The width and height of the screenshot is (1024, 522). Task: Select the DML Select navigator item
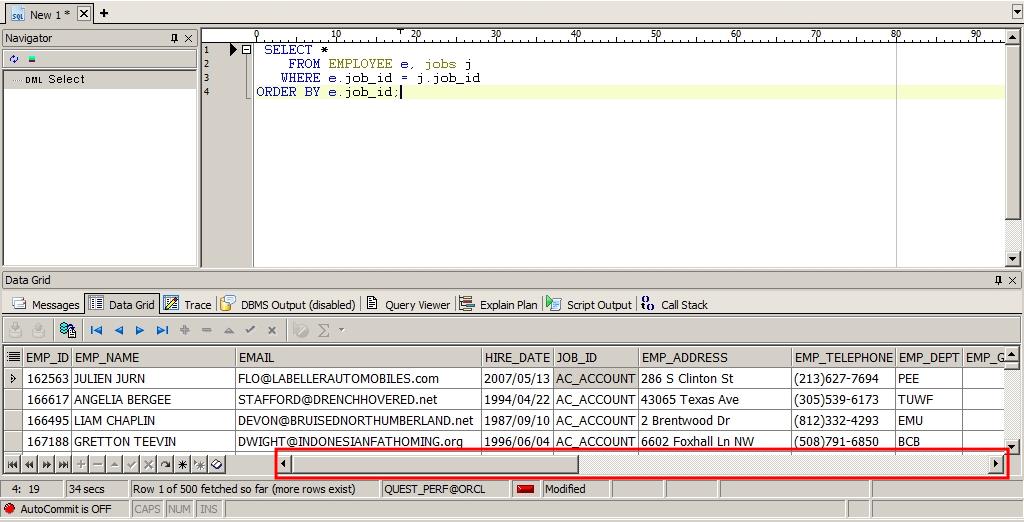[x=66, y=79]
